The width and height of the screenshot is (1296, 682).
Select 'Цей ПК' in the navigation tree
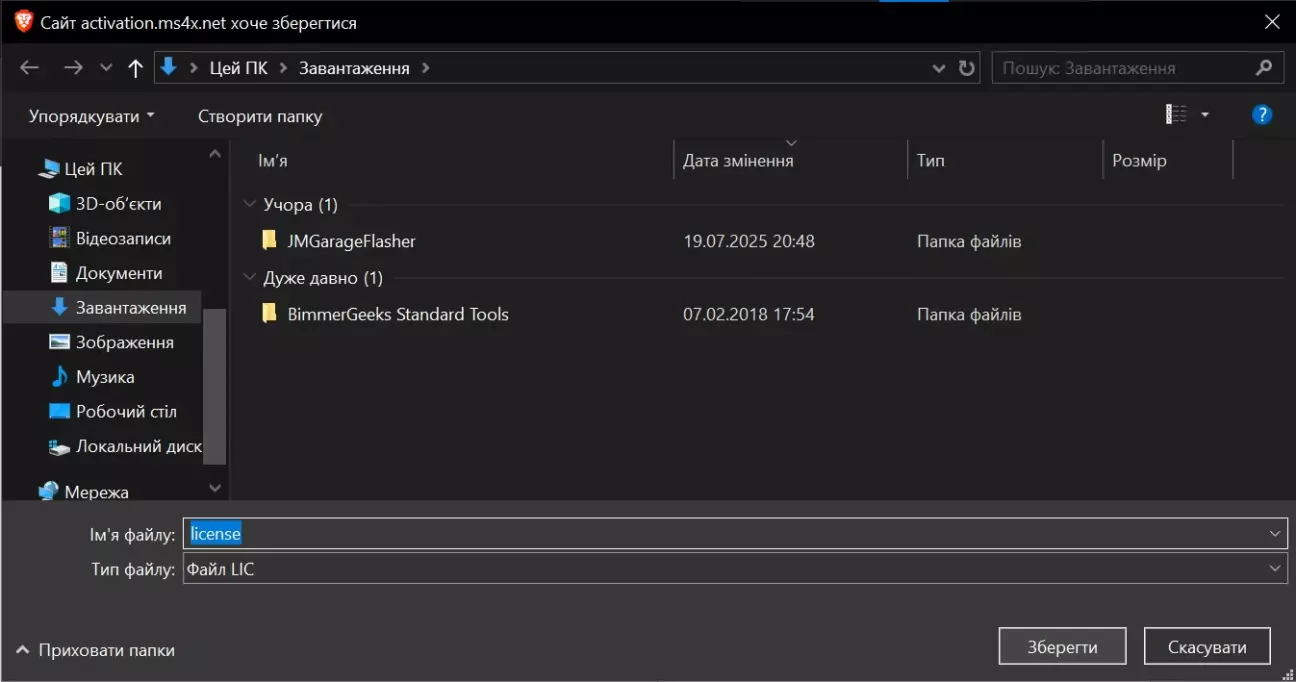click(x=93, y=169)
